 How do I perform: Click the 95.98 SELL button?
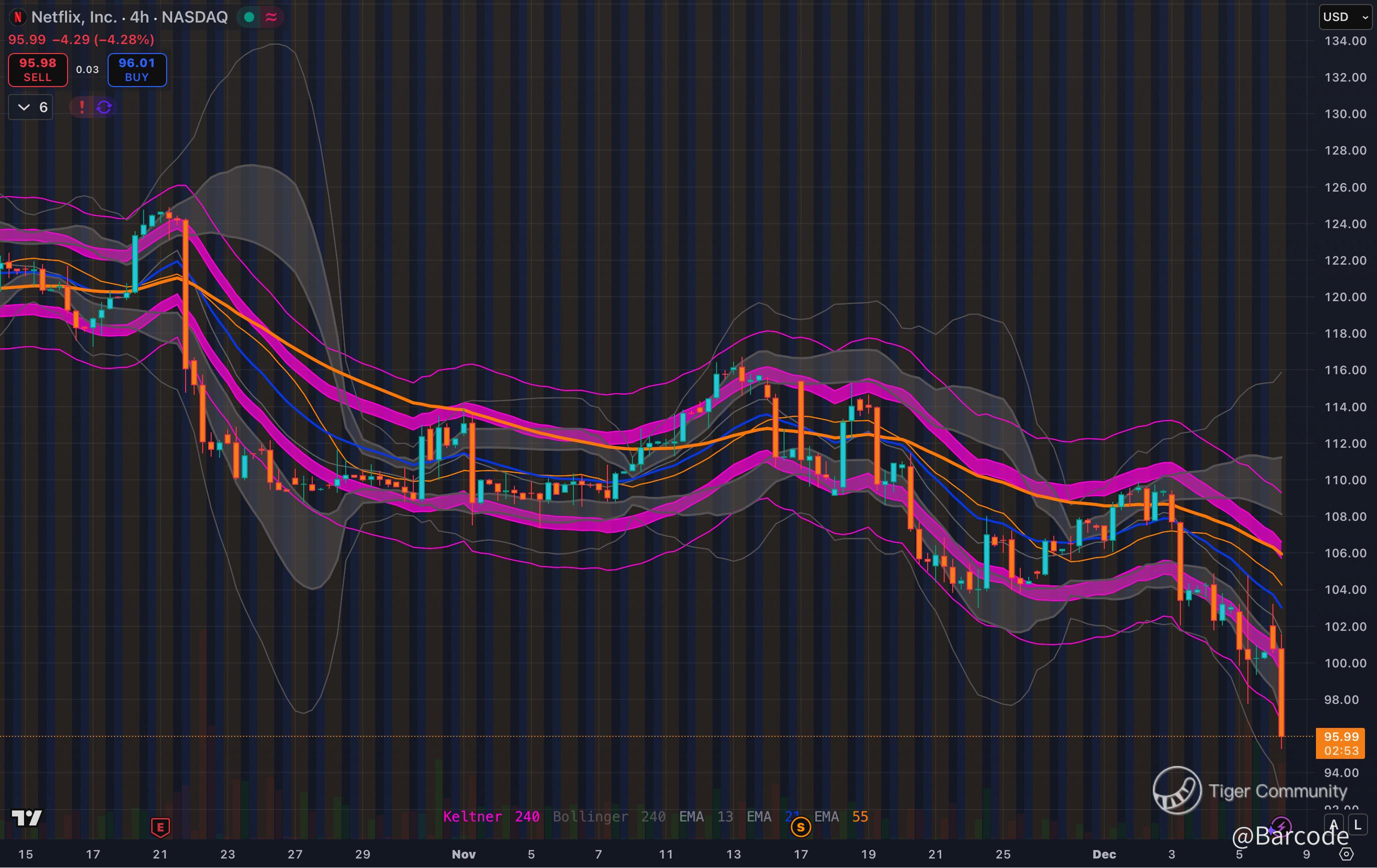click(38, 70)
